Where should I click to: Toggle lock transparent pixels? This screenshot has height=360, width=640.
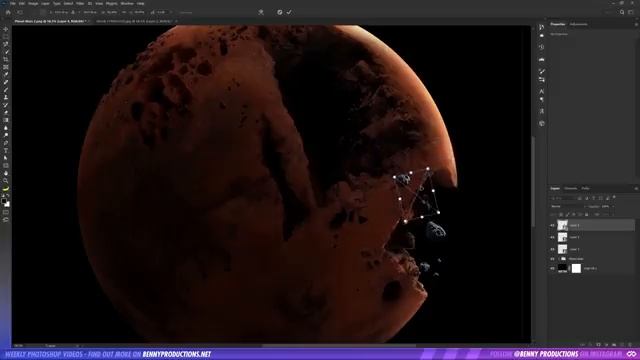coord(561,214)
